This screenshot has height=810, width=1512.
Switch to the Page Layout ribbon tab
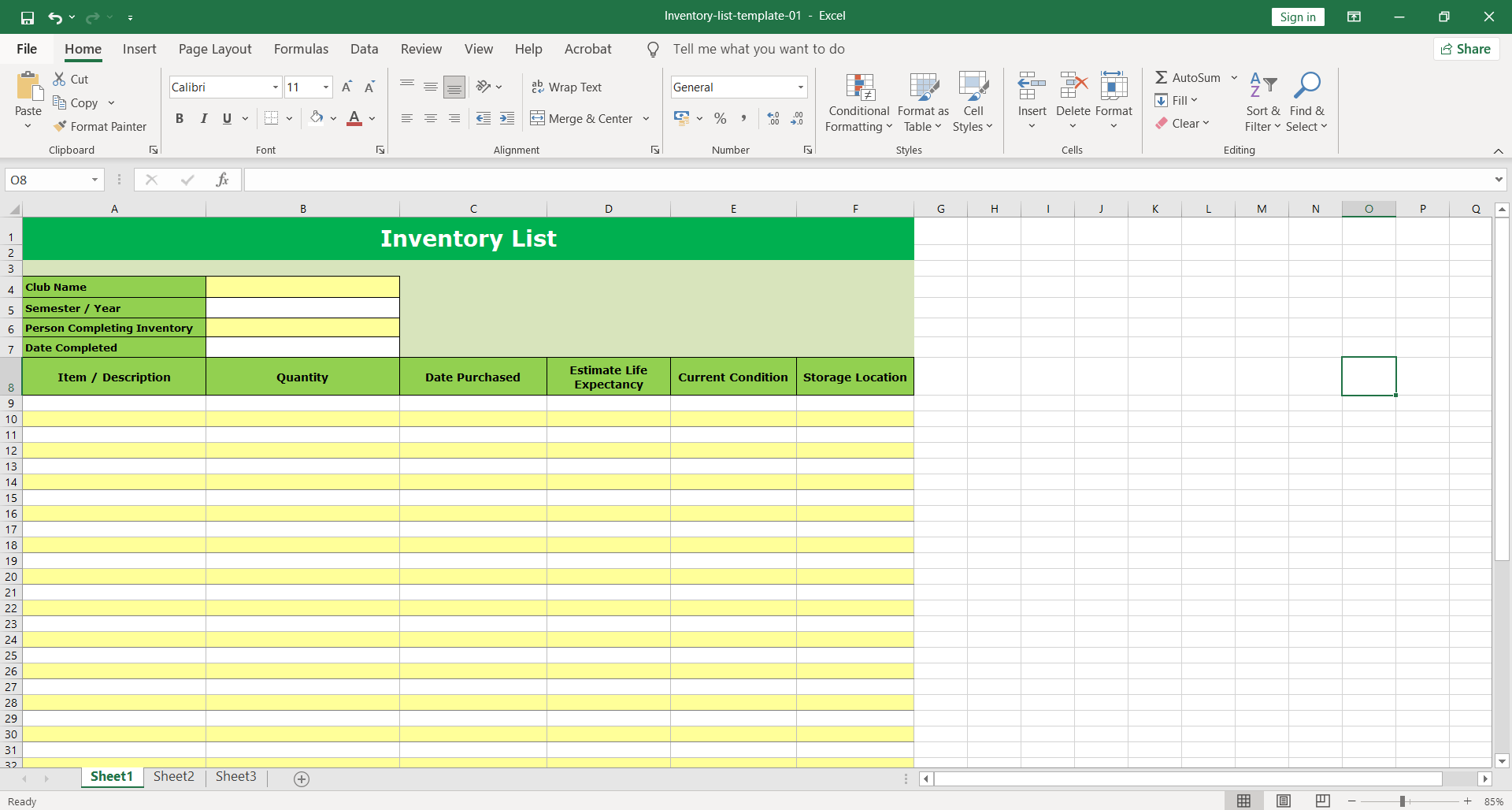tap(215, 49)
